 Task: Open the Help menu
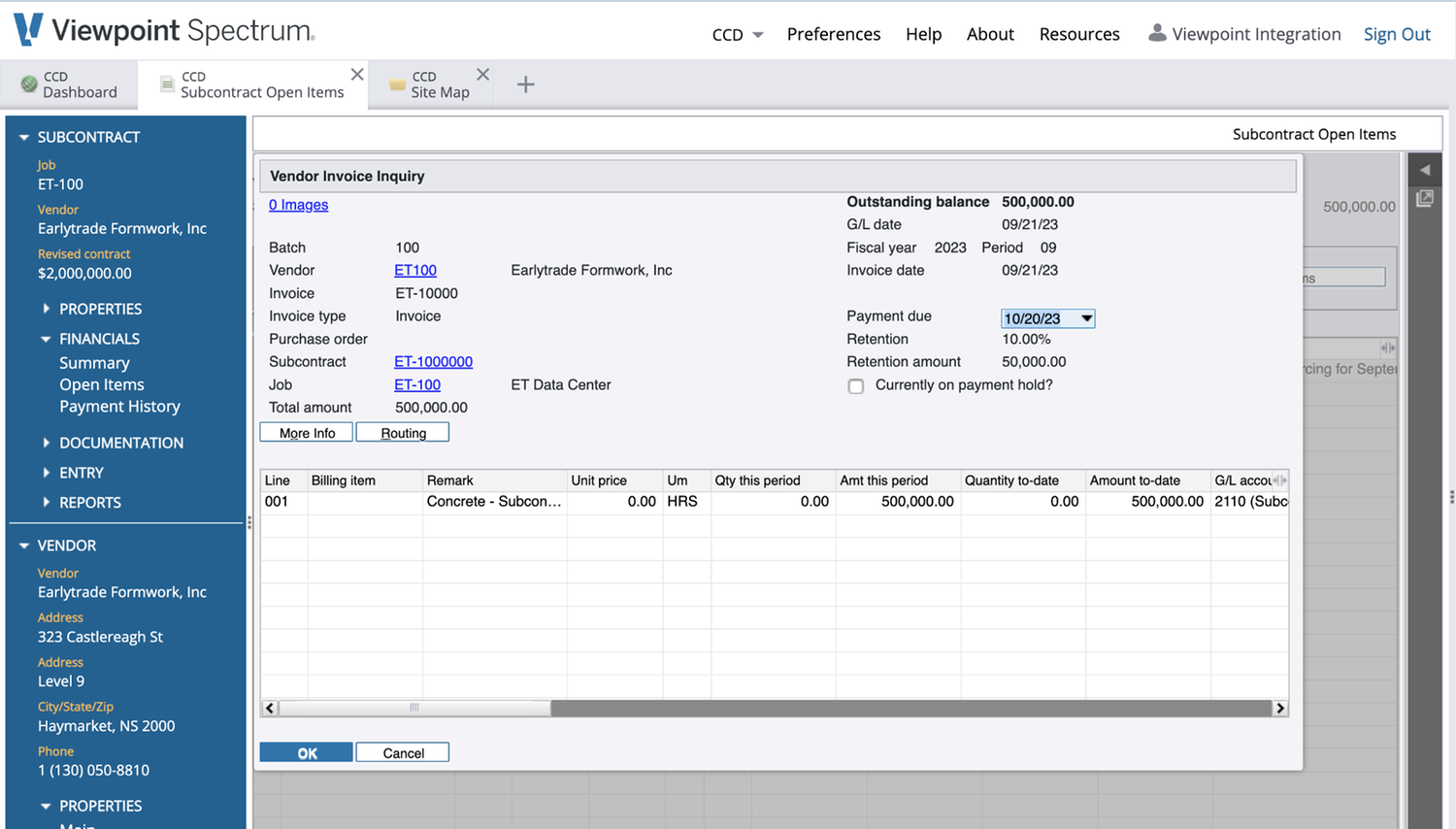coord(923,34)
